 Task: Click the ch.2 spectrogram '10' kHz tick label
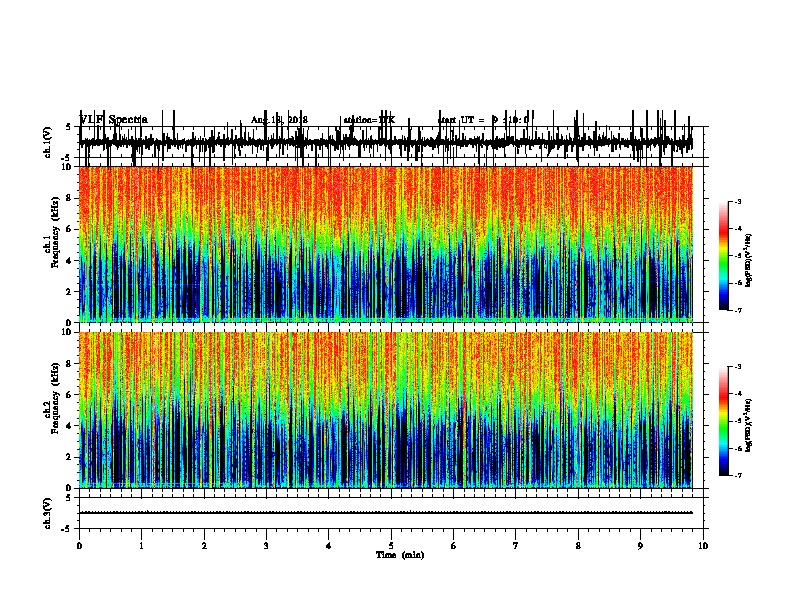67,332
